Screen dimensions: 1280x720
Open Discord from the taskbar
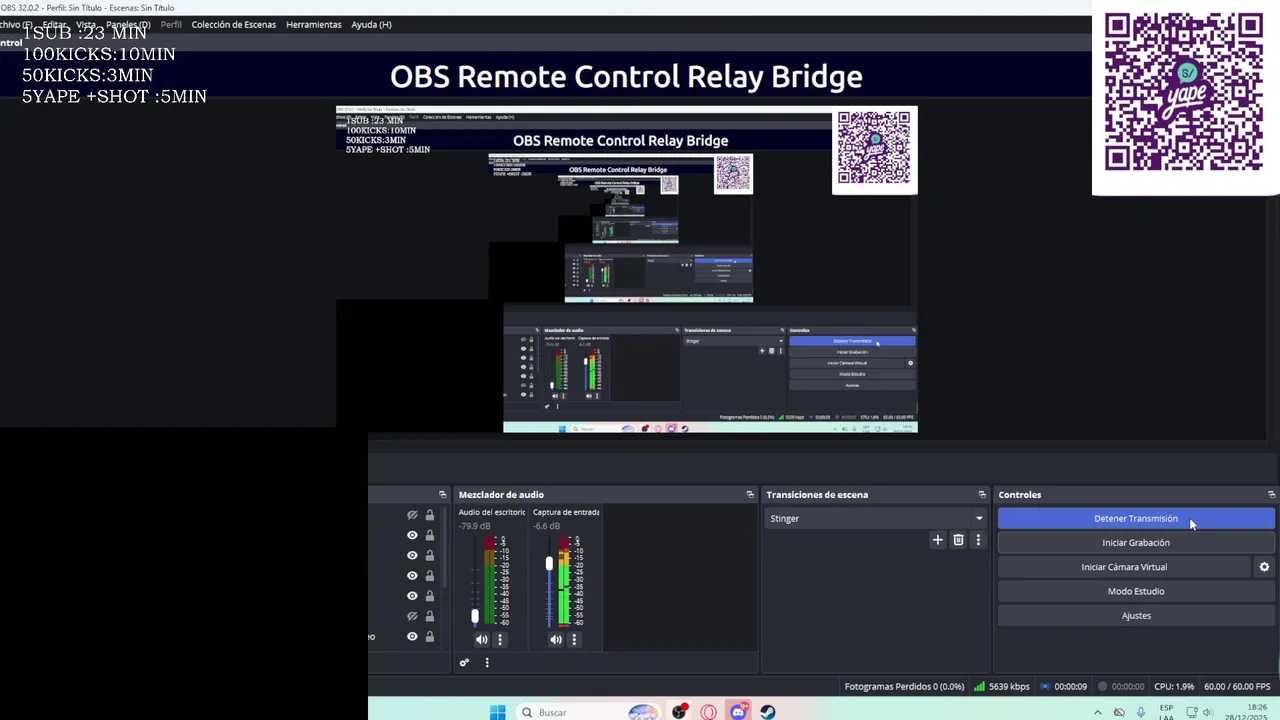pyautogui.click(x=738, y=712)
